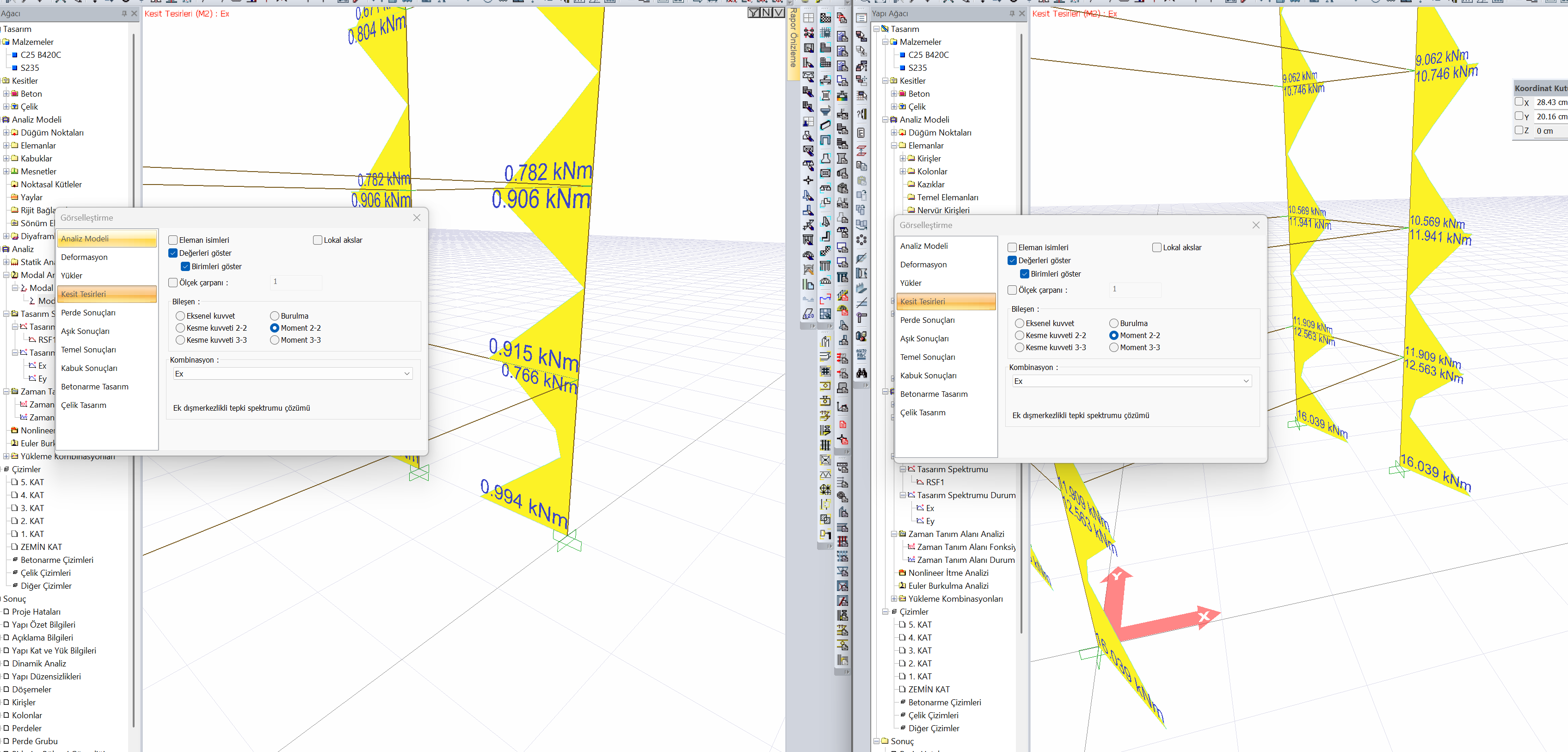
Task: Select Eksenel kuvvet radio in left dialog
Action: coord(180,316)
